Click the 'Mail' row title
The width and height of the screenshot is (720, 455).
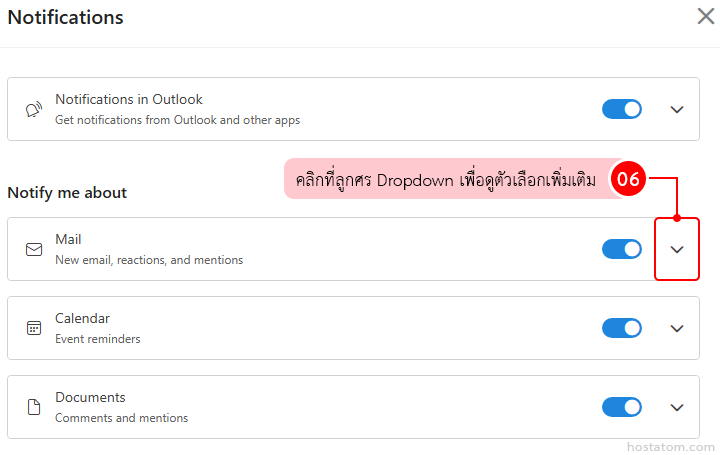pos(68,239)
